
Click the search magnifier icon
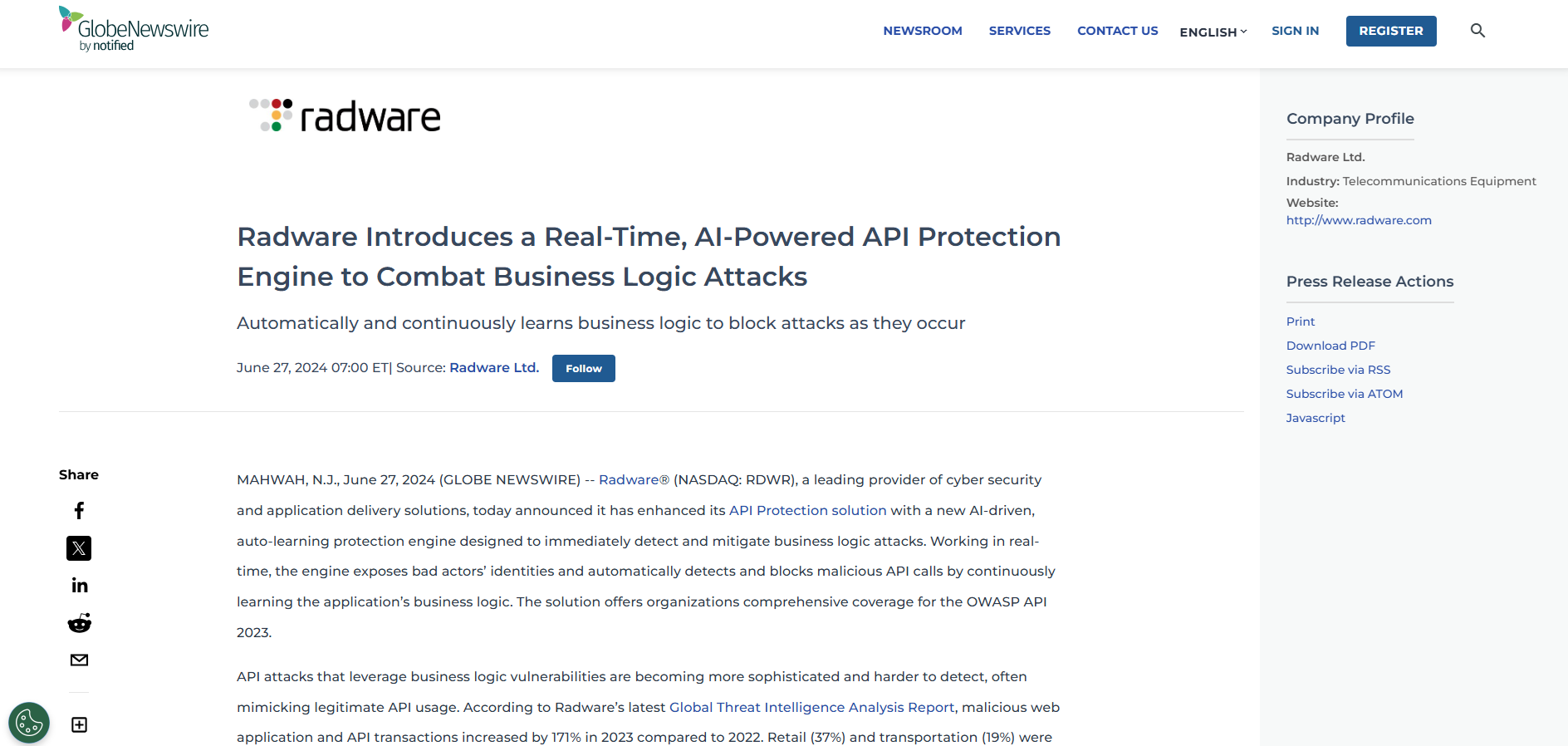pos(1477,31)
